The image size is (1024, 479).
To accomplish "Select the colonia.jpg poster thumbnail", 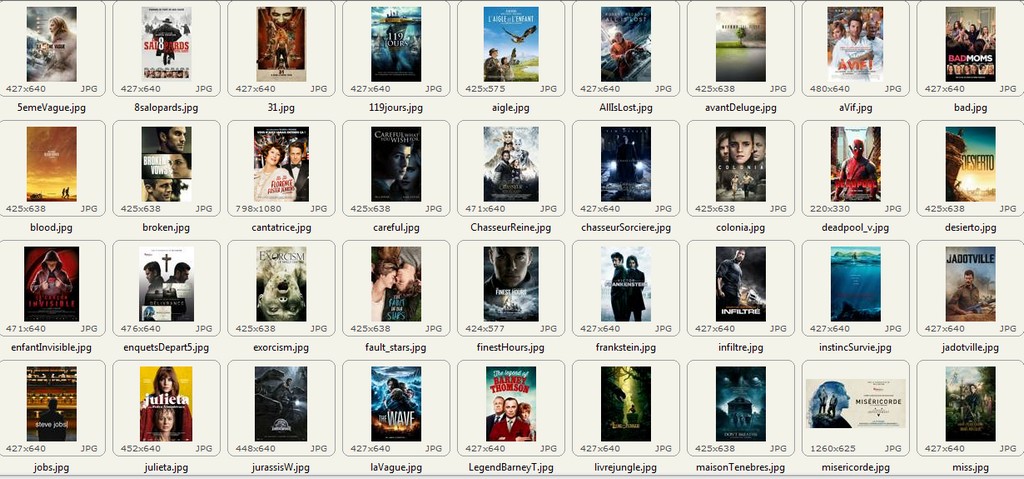I will tap(741, 163).
